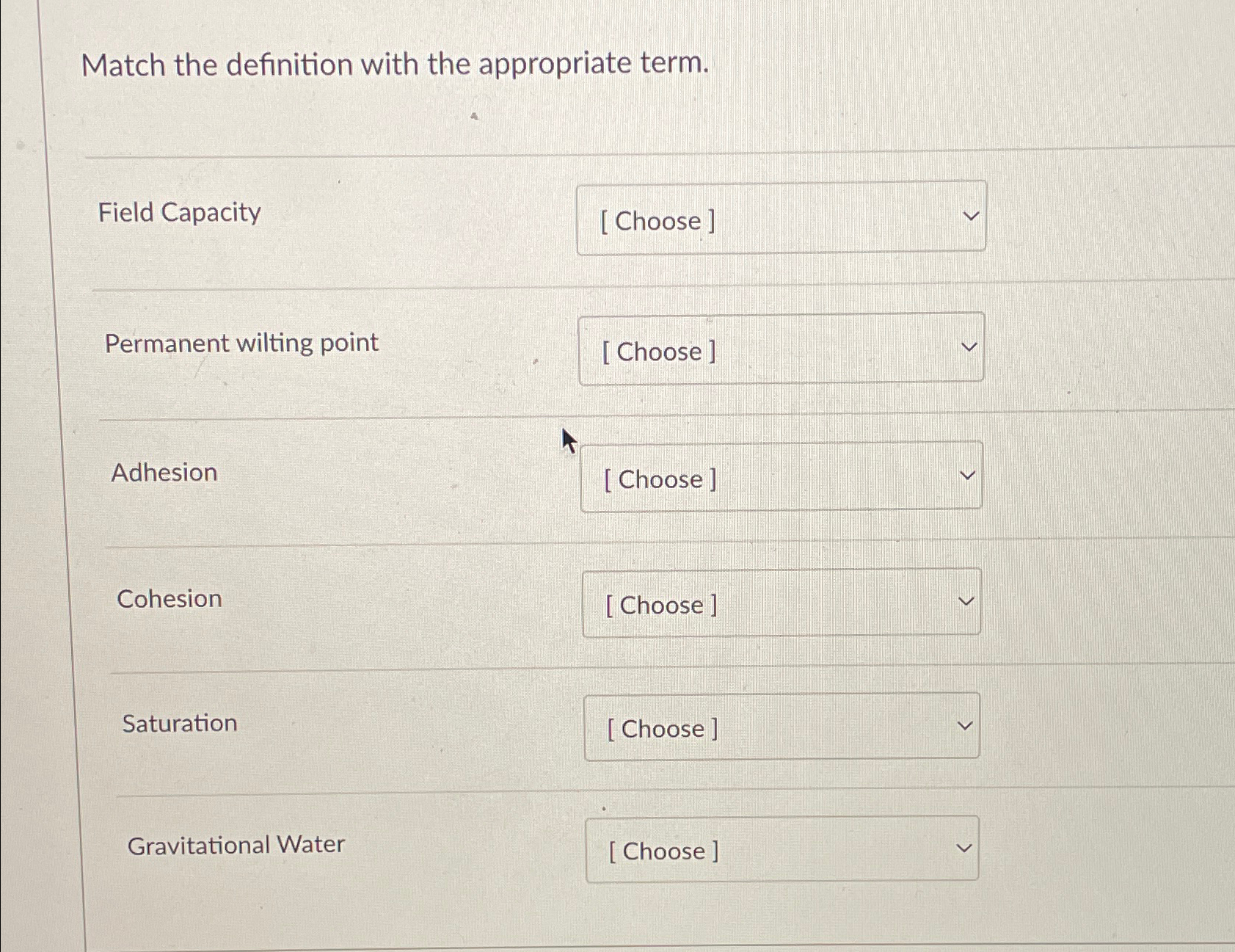Viewport: 1235px width, 952px height.
Task: Open the Gravitational Water answer dropdown
Action: pos(782,849)
